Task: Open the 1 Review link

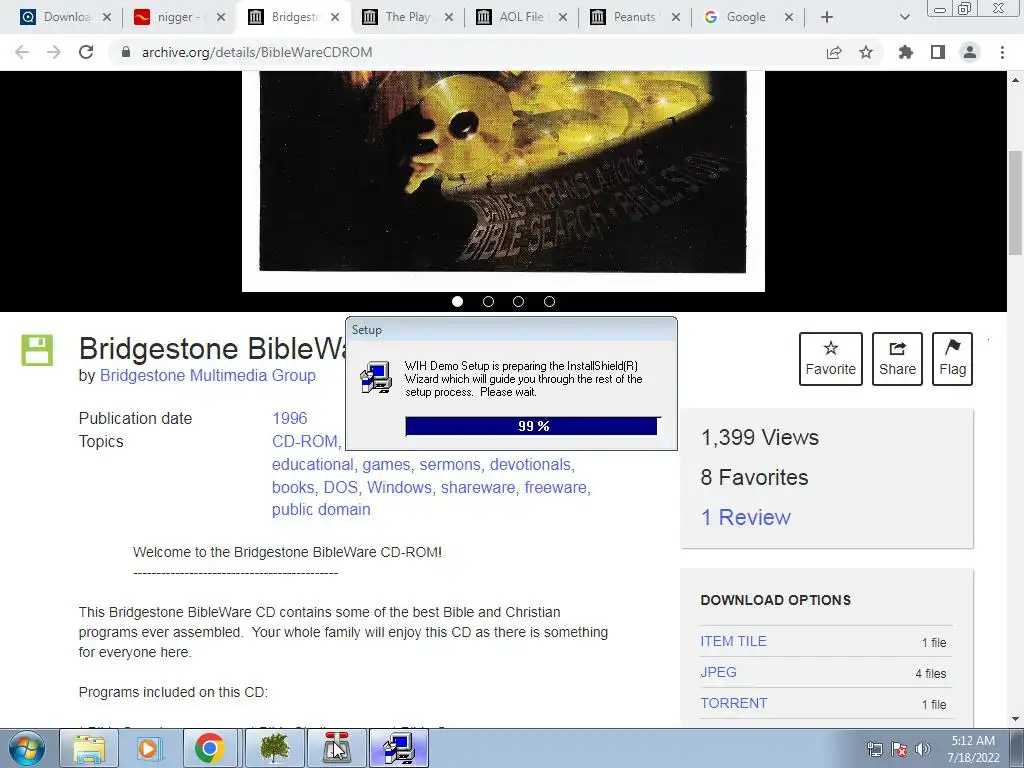Action: [x=745, y=517]
